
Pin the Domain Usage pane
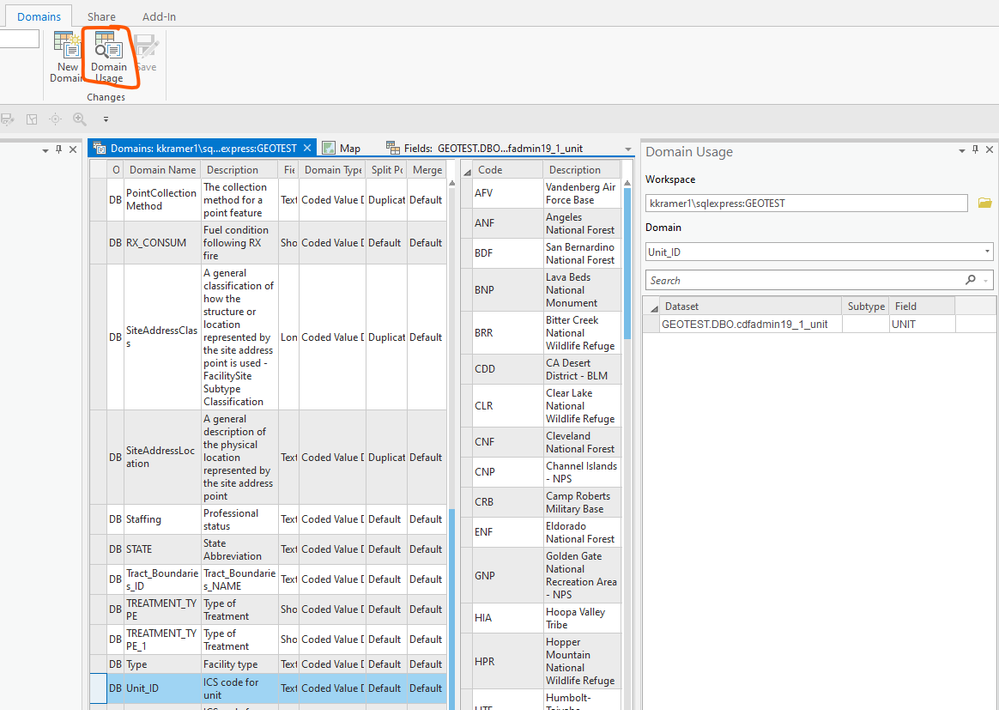click(976, 151)
